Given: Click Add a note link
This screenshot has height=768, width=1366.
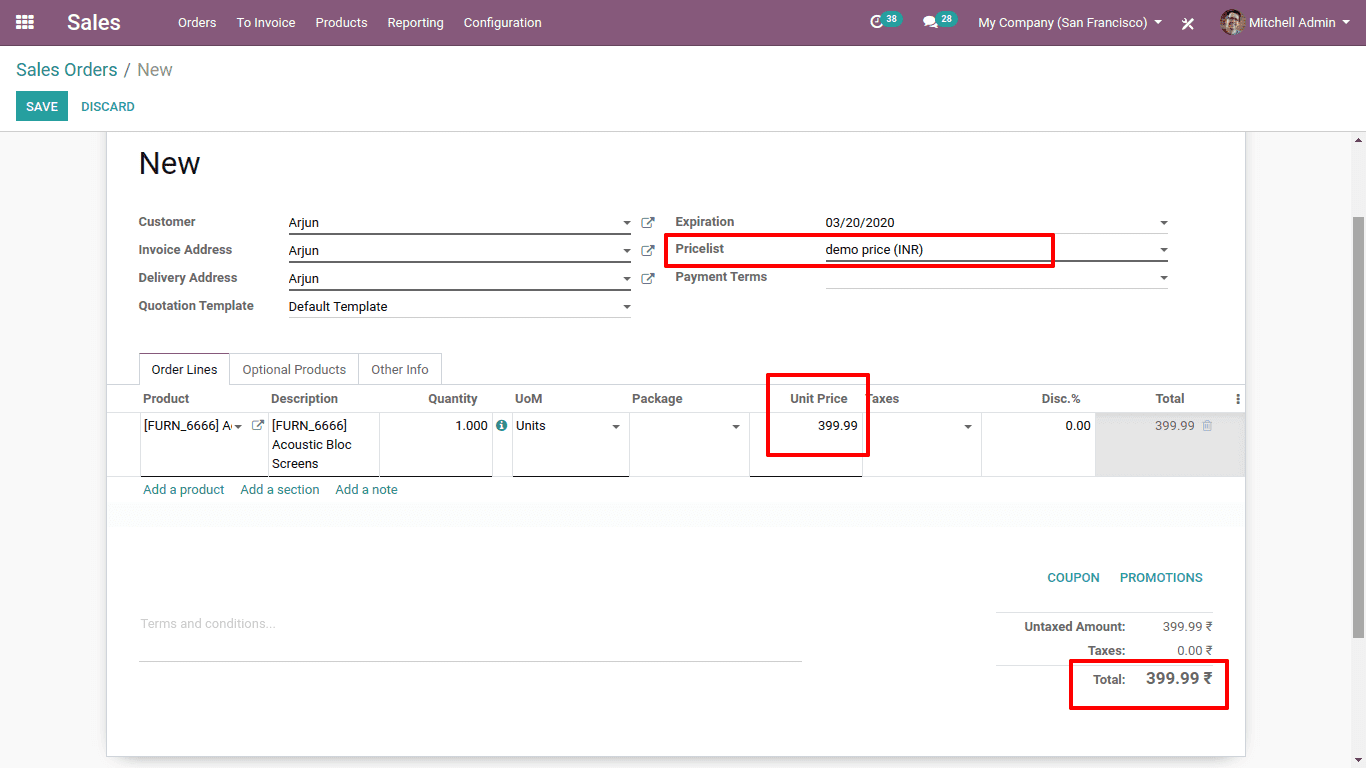Looking at the screenshot, I should 367,490.
